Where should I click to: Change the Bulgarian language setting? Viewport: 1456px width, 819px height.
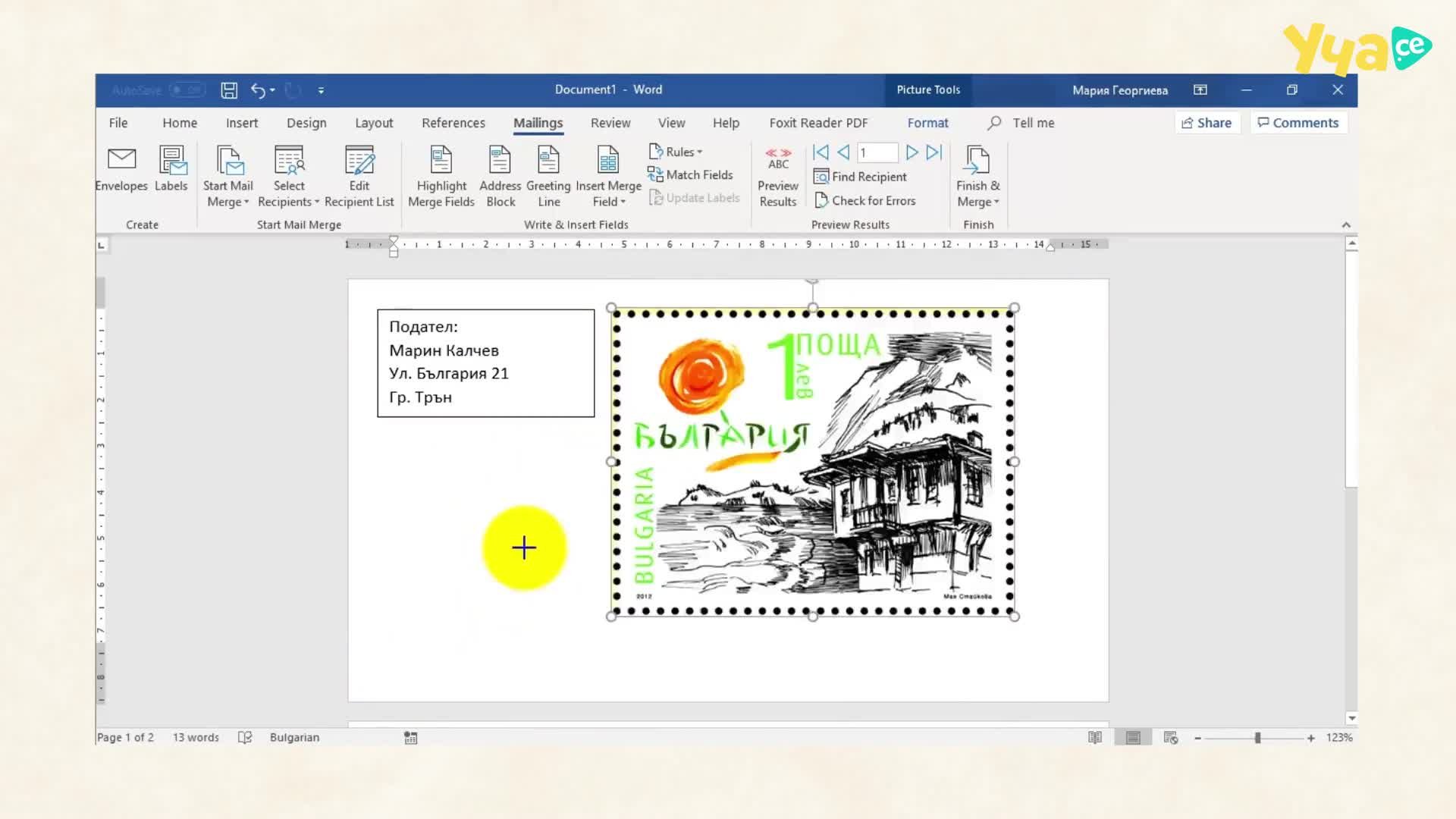(x=294, y=737)
